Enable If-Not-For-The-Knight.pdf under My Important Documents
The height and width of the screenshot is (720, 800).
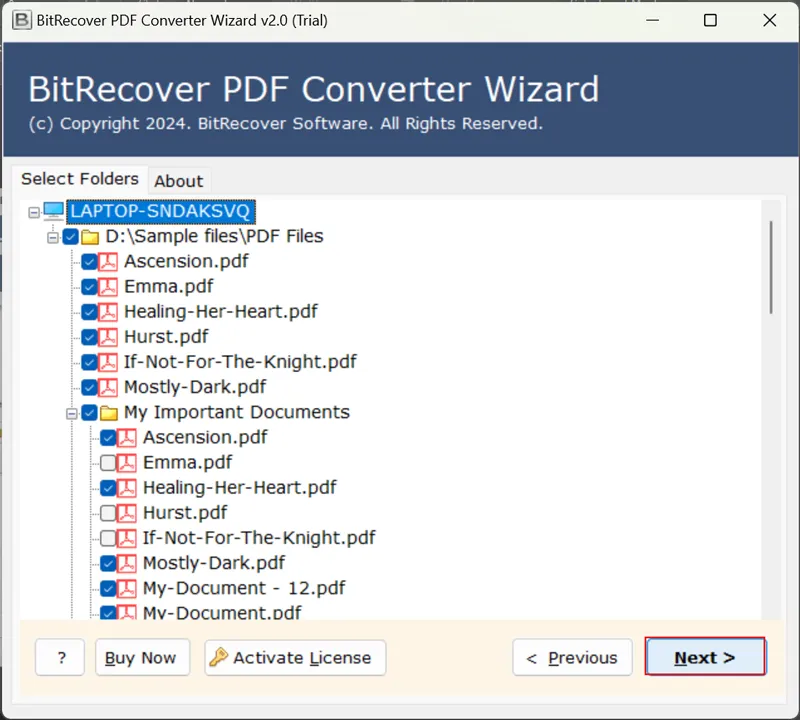tap(107, 537)
